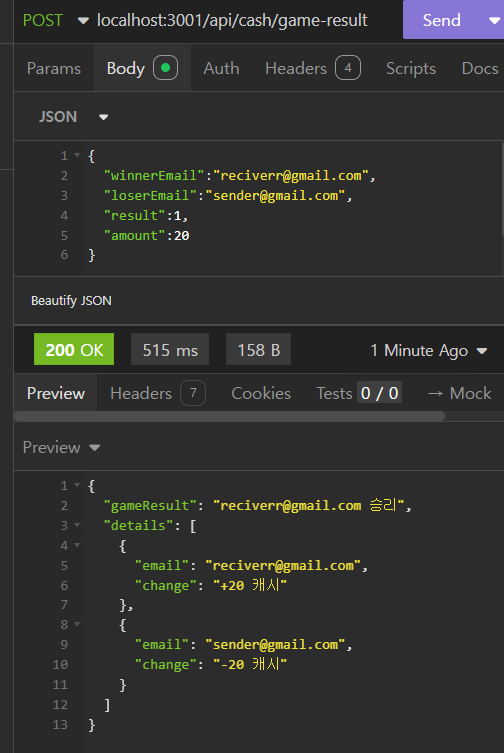This screenshot has width=504, height=753.
Task: Open the Auth tab
Action: [221, 68]
